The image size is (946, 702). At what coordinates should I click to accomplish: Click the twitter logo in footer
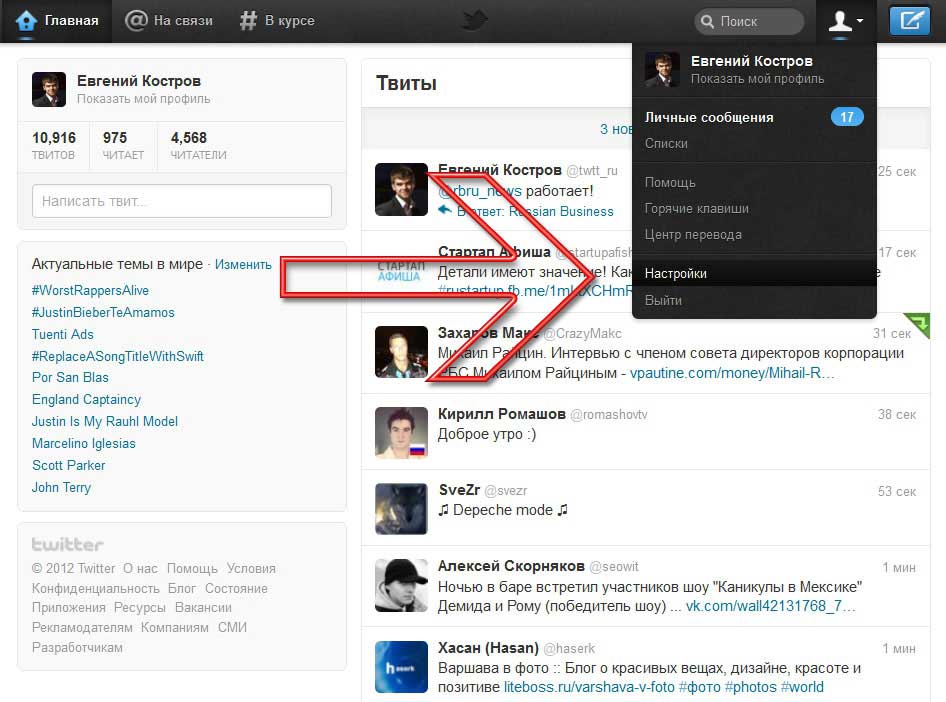[68, 545]
